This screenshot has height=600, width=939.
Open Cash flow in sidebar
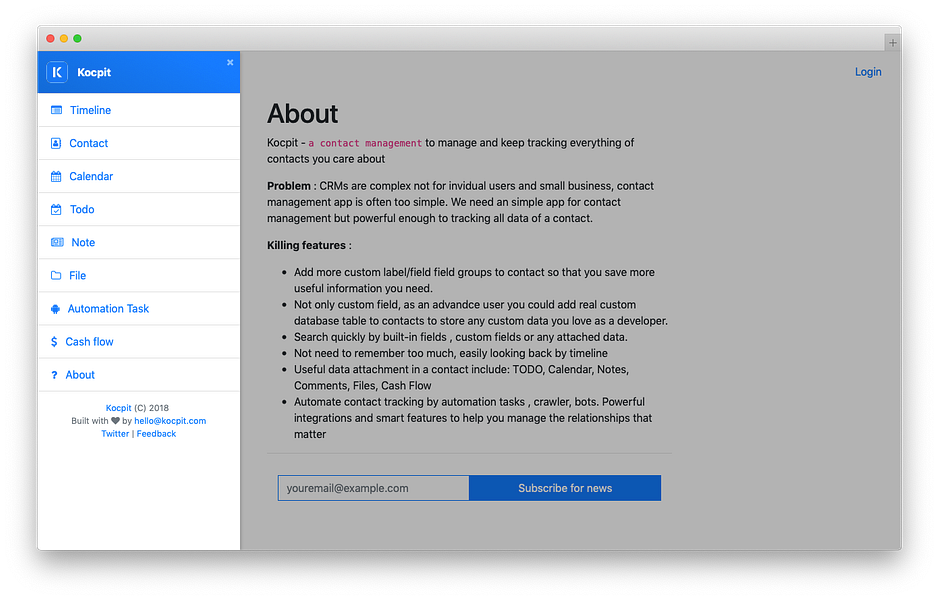click(139, 342)
